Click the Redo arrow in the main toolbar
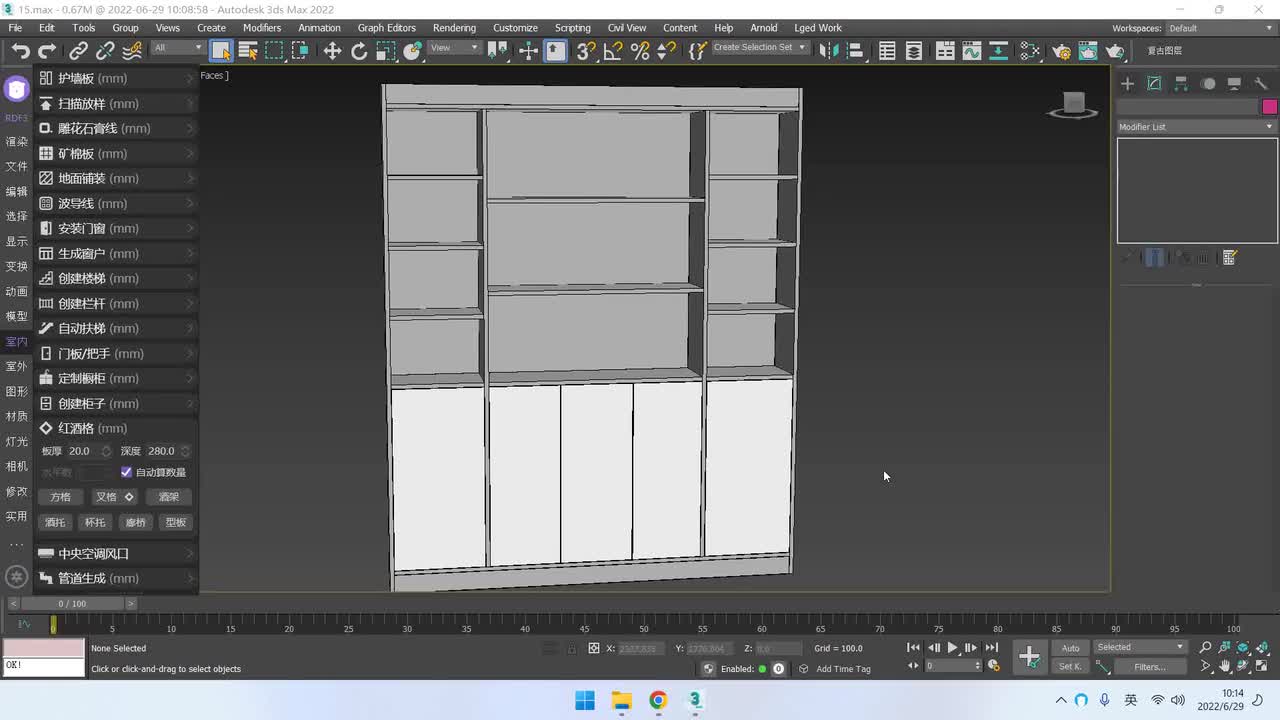The width and height of the screenshot is (1280, 720). (47, 51)
